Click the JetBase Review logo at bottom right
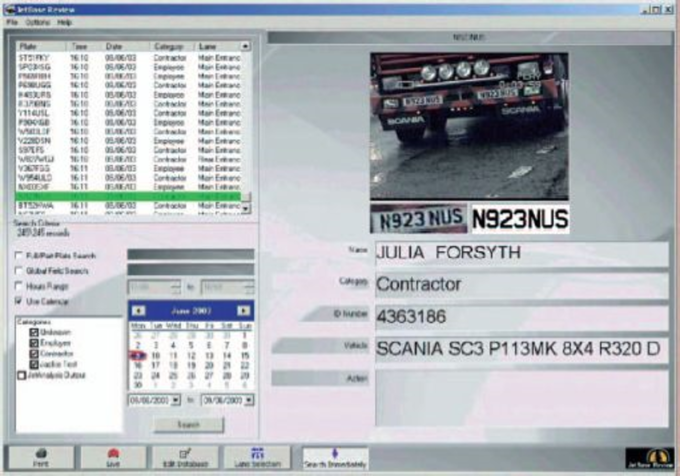This screenshot has height=476, width=680. coord(649,458)
